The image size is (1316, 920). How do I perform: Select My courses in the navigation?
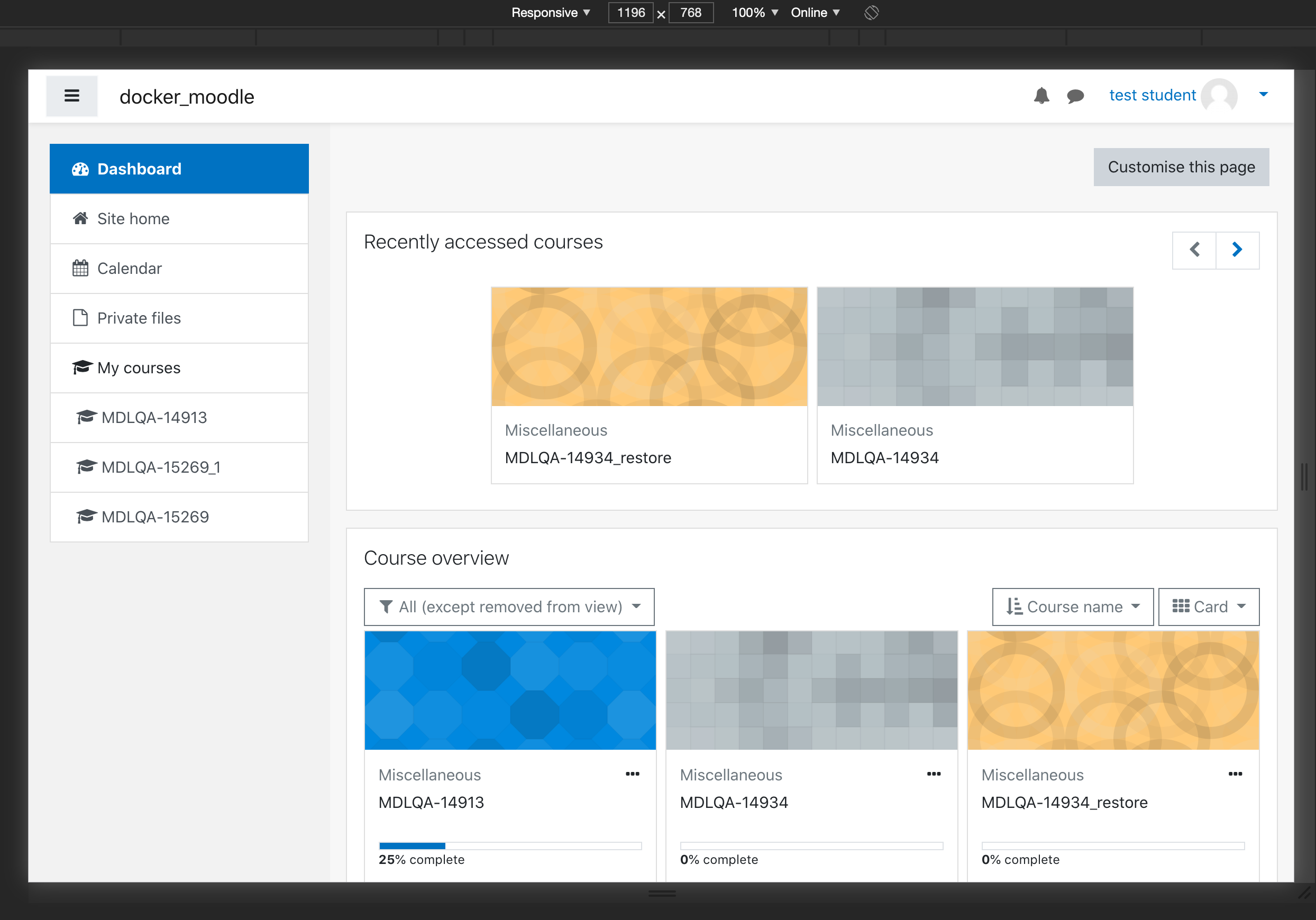179,369
